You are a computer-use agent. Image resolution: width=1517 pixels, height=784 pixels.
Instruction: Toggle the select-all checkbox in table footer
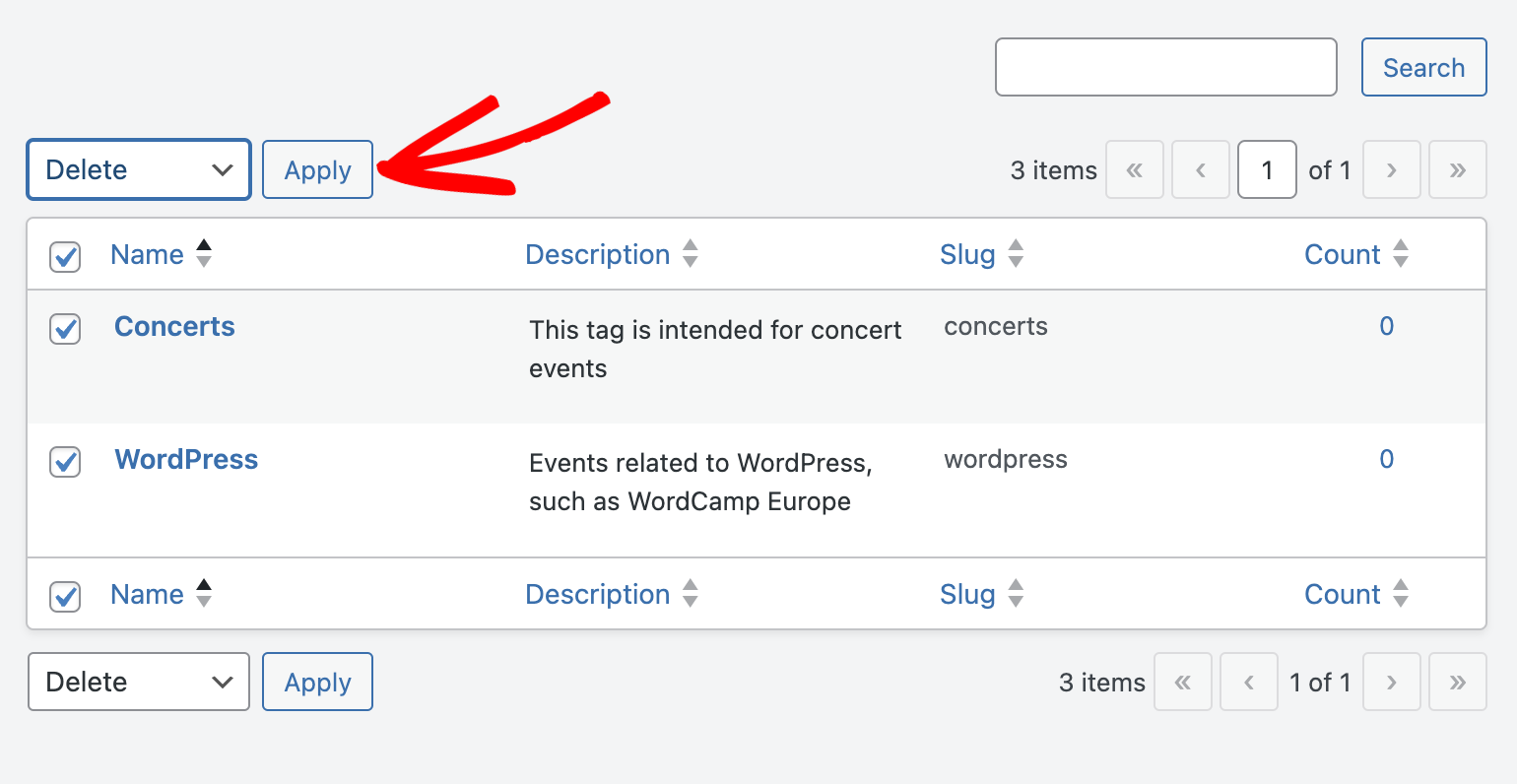click(65, 596)
